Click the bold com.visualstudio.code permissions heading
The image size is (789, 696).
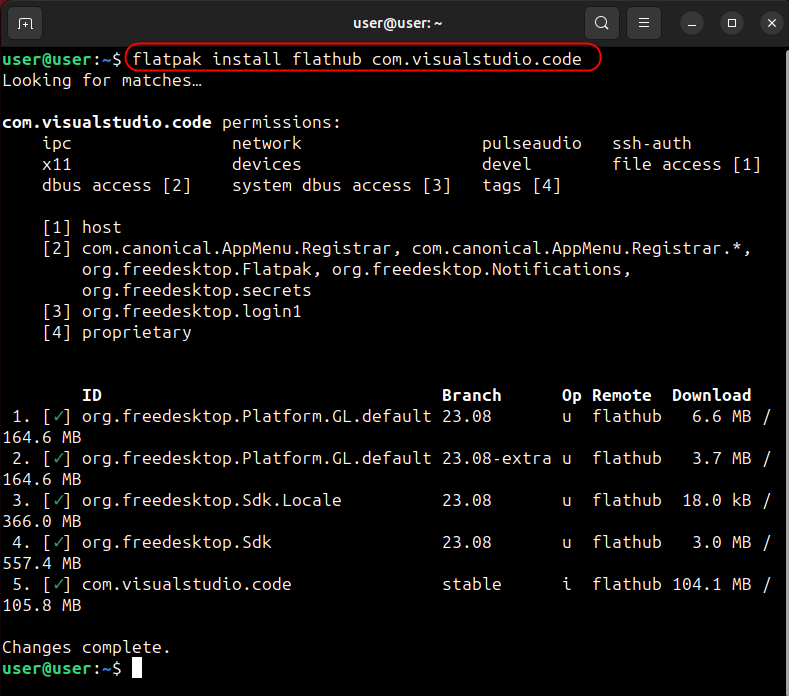click(x=107, y=122)
